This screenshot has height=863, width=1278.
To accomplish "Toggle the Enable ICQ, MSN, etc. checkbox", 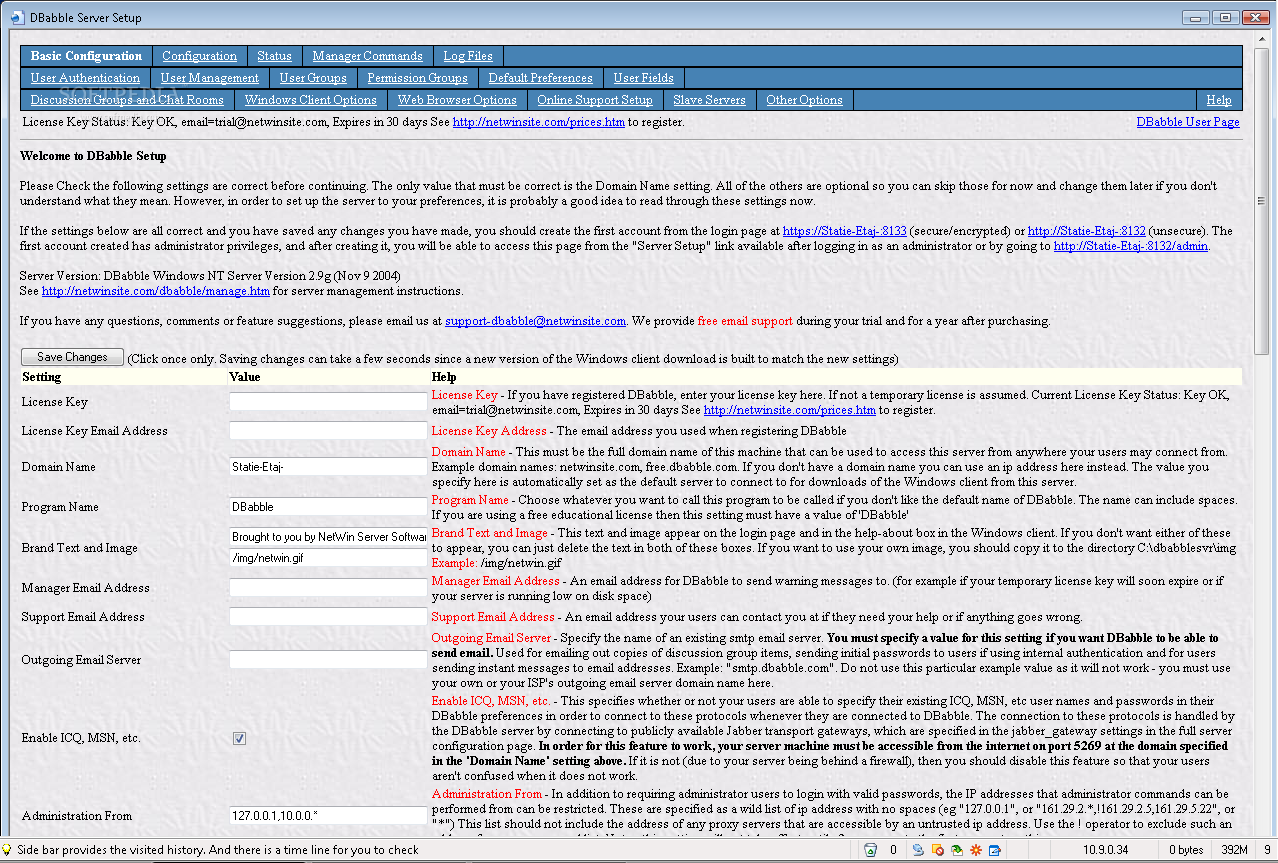I will (239, 738).
